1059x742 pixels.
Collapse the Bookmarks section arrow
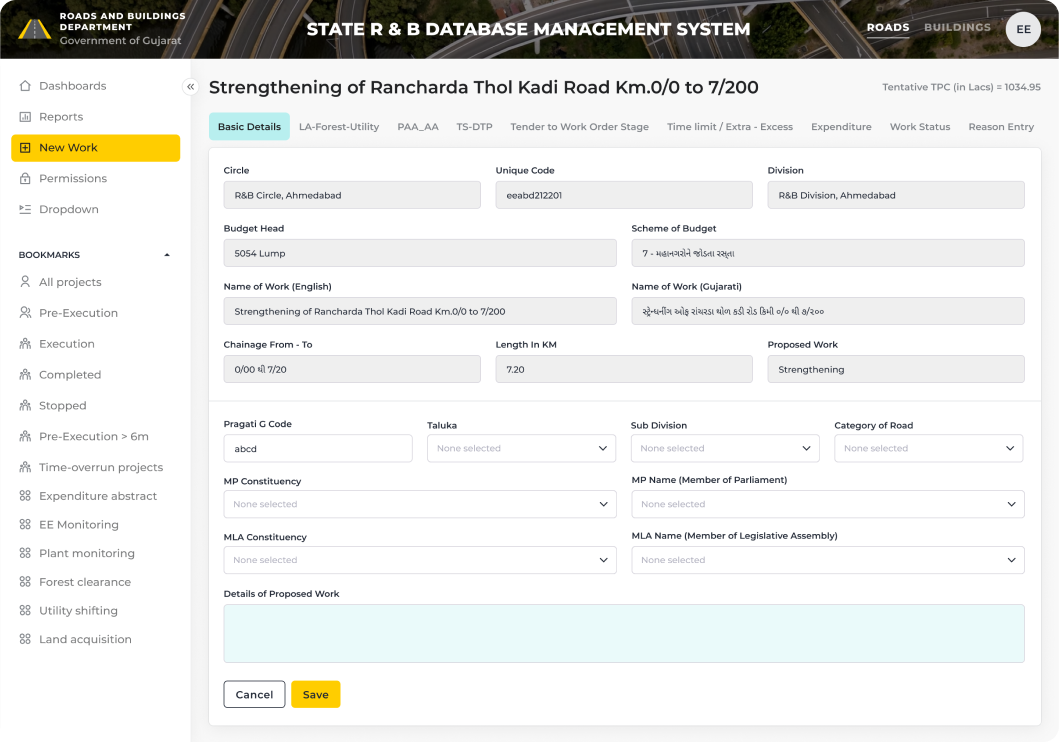pyautogui.click(x=167, y=255)
